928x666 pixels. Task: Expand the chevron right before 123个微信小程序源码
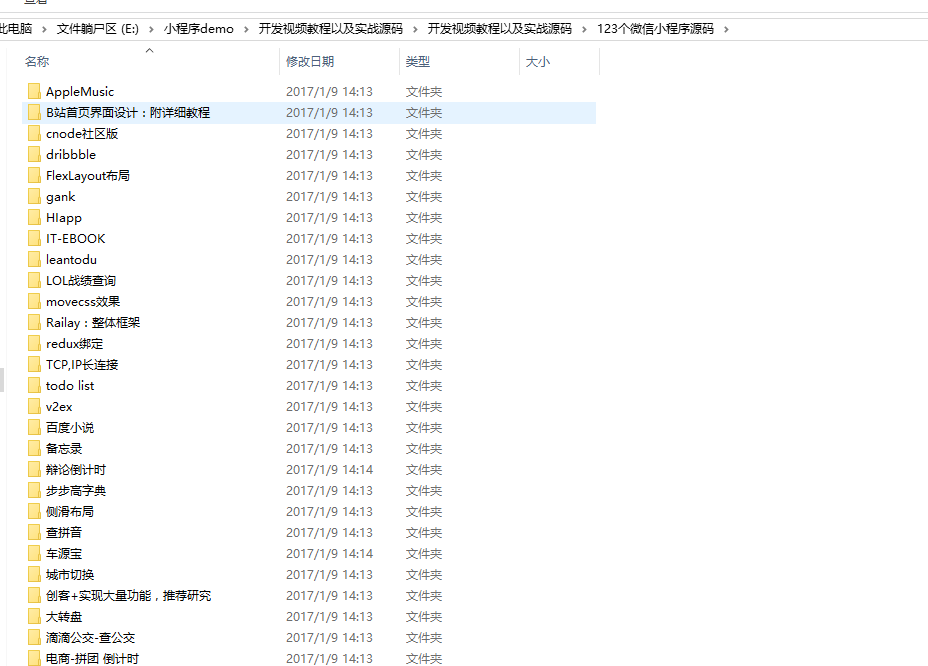(x=584, y=29)
